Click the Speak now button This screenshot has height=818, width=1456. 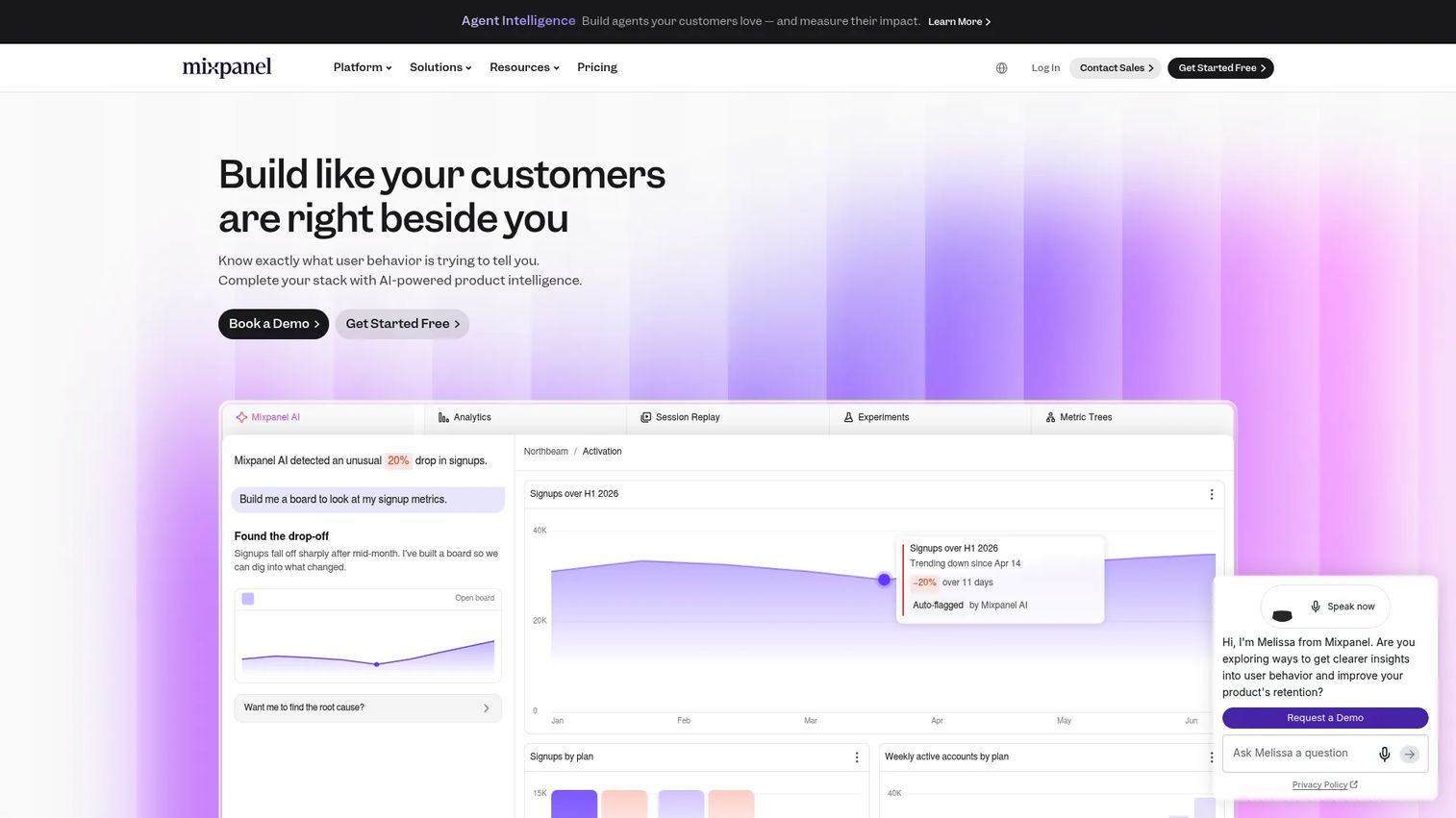pos(1343,607)
